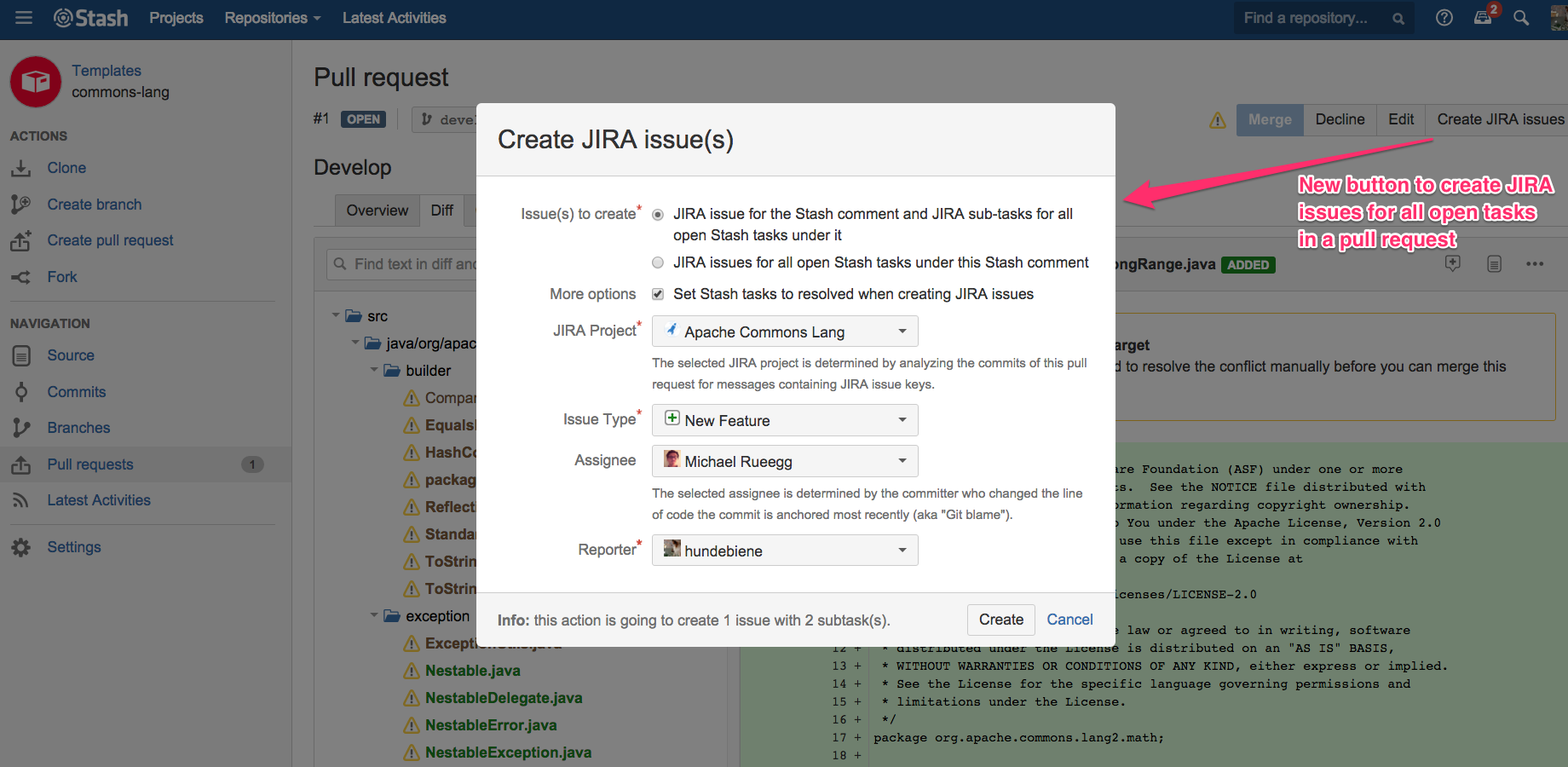Click the Edit pull request button
The width and height of the screenshot is (1568, 767).
tap(1401, 120)
